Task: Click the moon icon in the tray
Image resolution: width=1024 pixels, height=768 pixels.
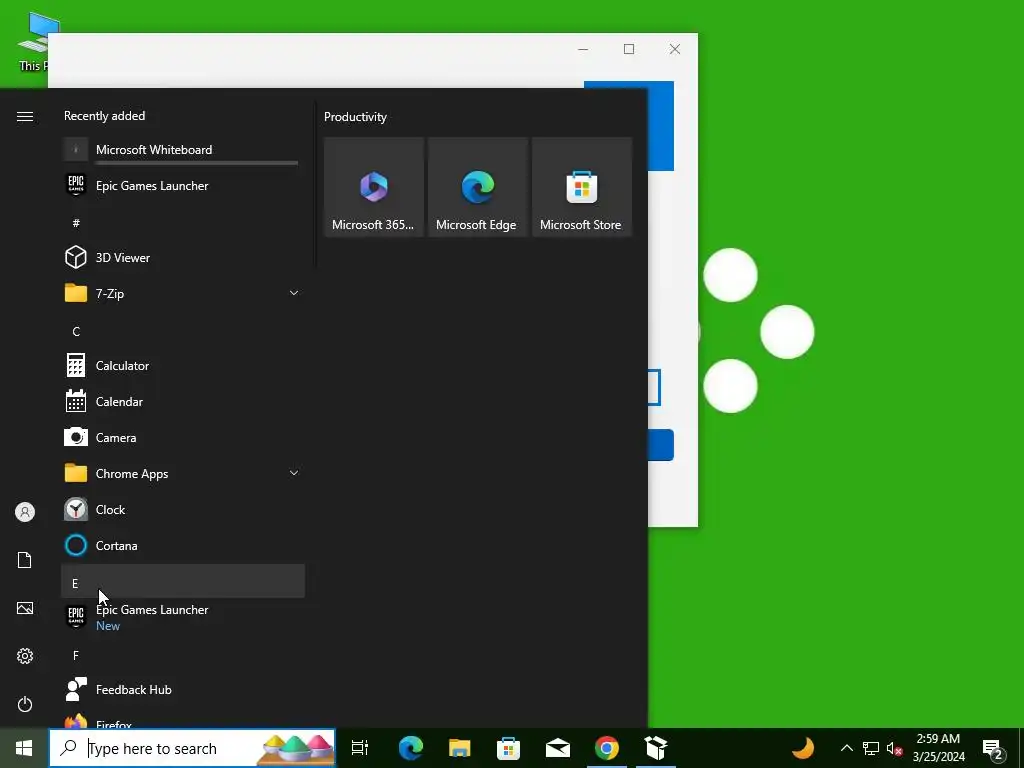Action: (803, 748)
